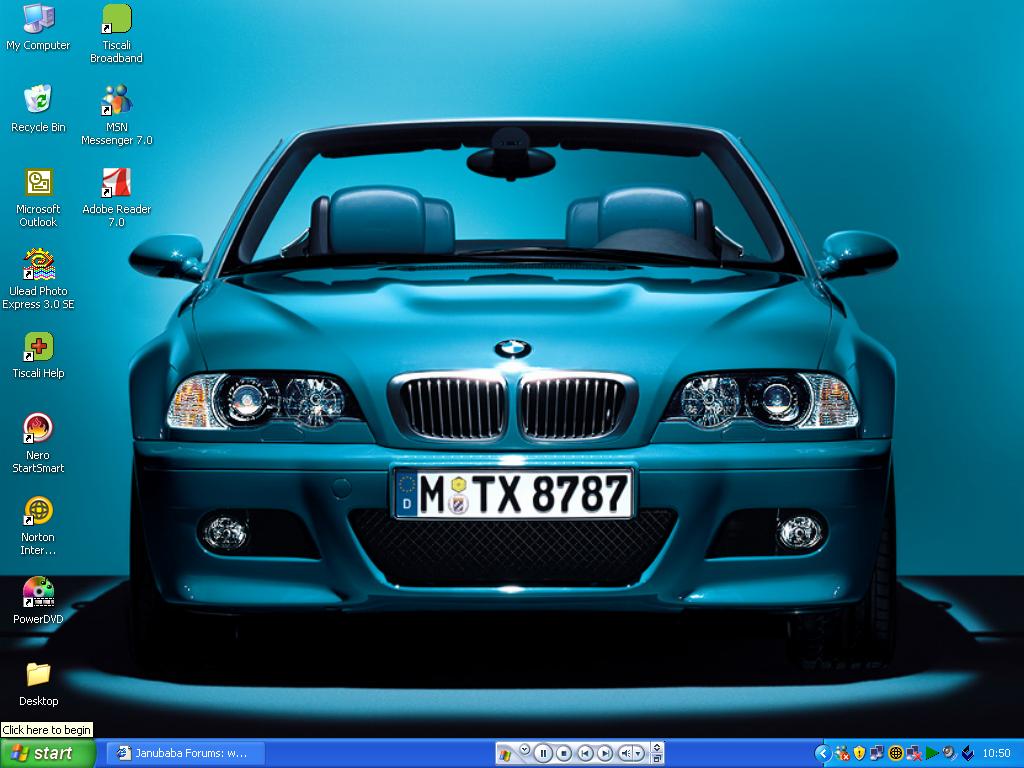Select the MSN Messenger 7.0 shortcut
Viewport: 1024px width, 768px height.
pos(116,116)
